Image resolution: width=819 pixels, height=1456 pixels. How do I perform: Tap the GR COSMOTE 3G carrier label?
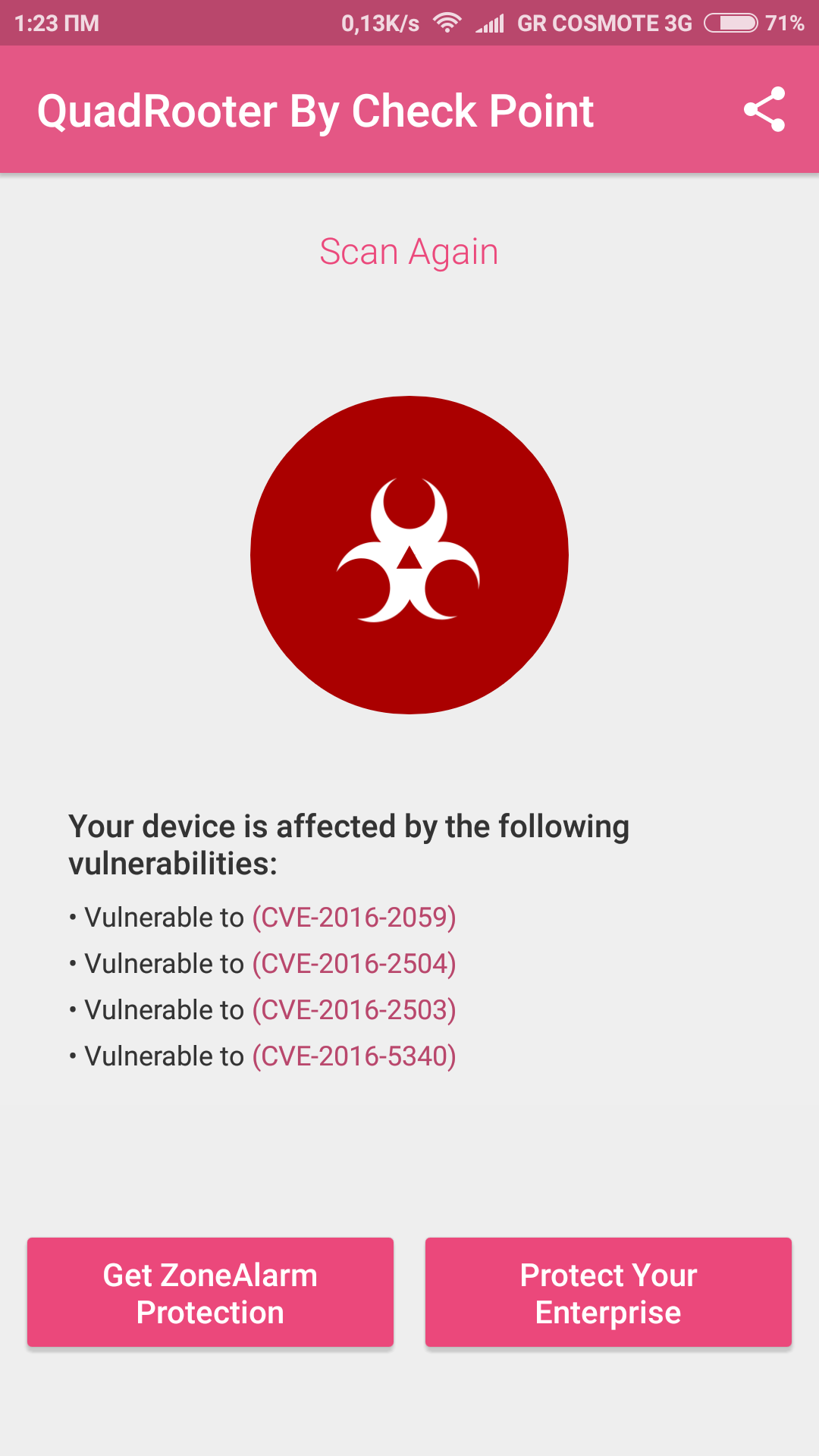tap(604, 24)
